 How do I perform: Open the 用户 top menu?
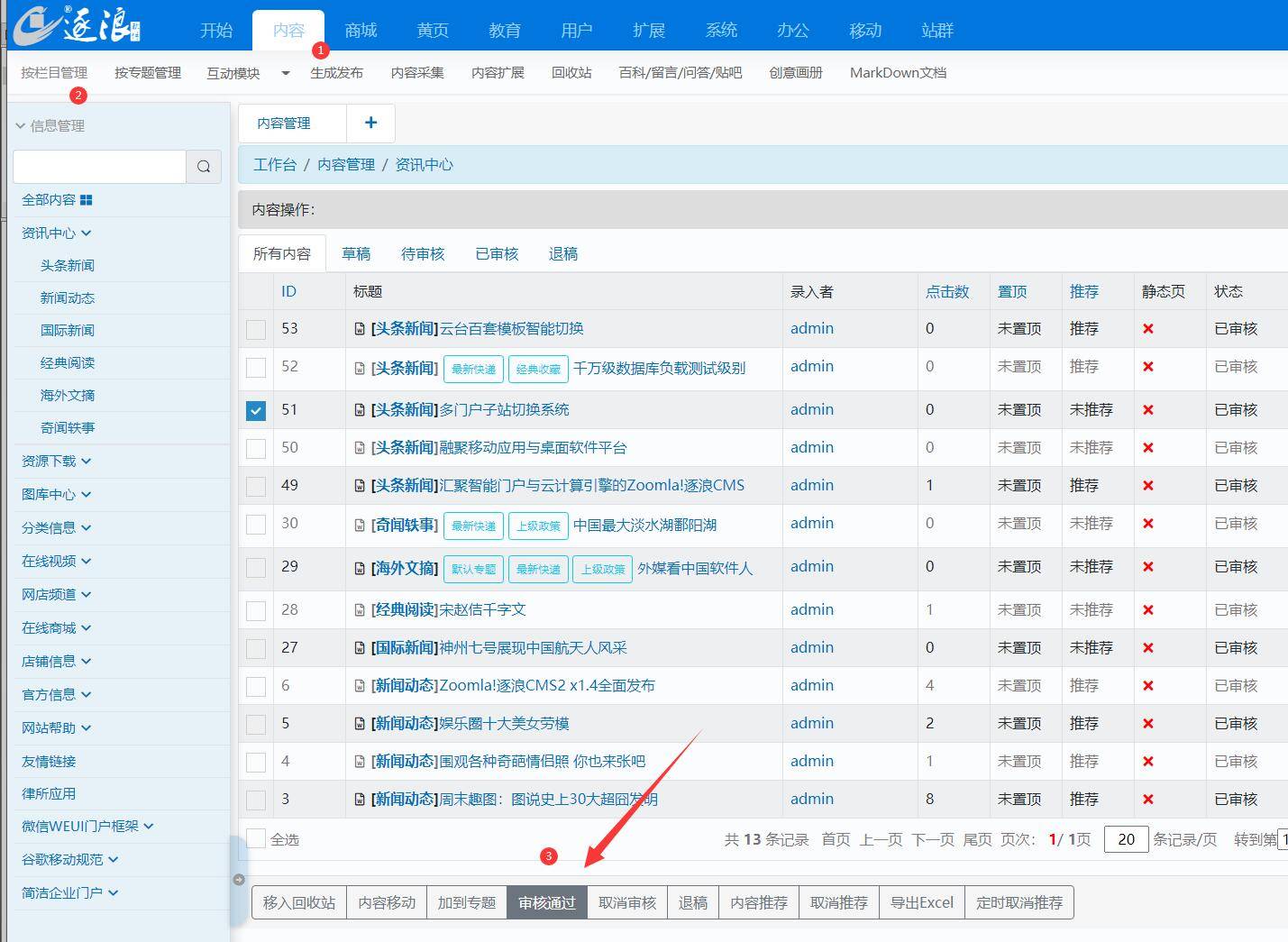coord(577,31)
